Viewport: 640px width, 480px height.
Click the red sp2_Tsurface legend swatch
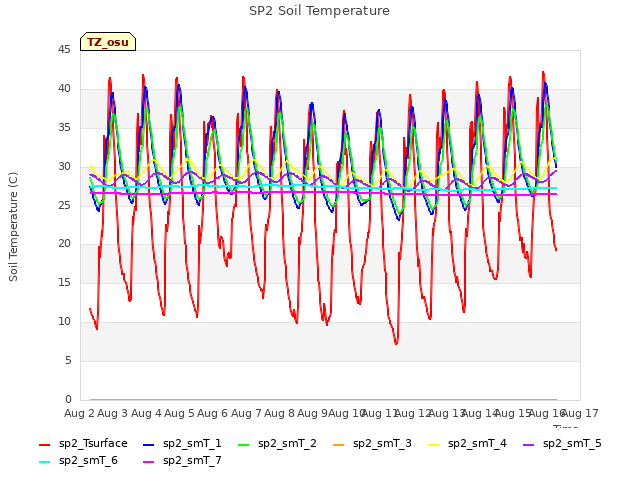click(x=44, y=444)
